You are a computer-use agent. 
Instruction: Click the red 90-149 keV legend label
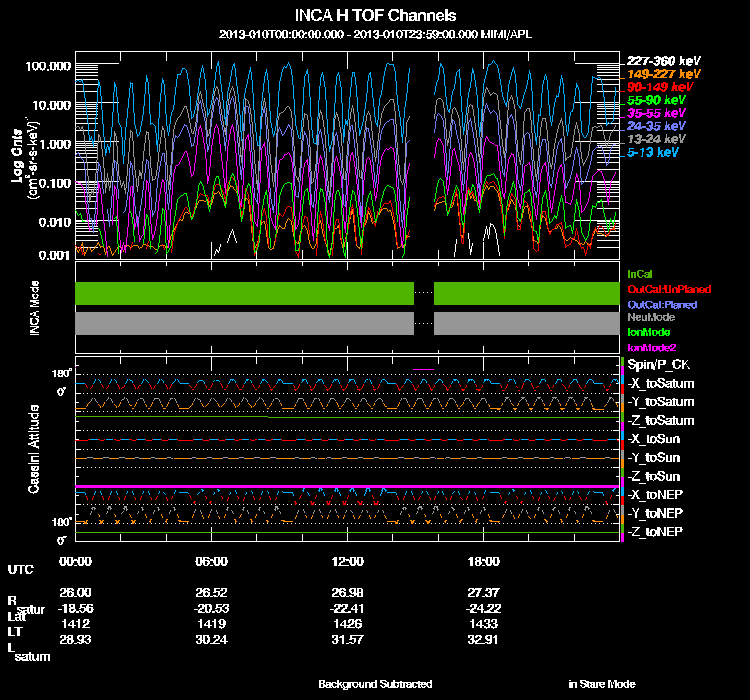662,87
